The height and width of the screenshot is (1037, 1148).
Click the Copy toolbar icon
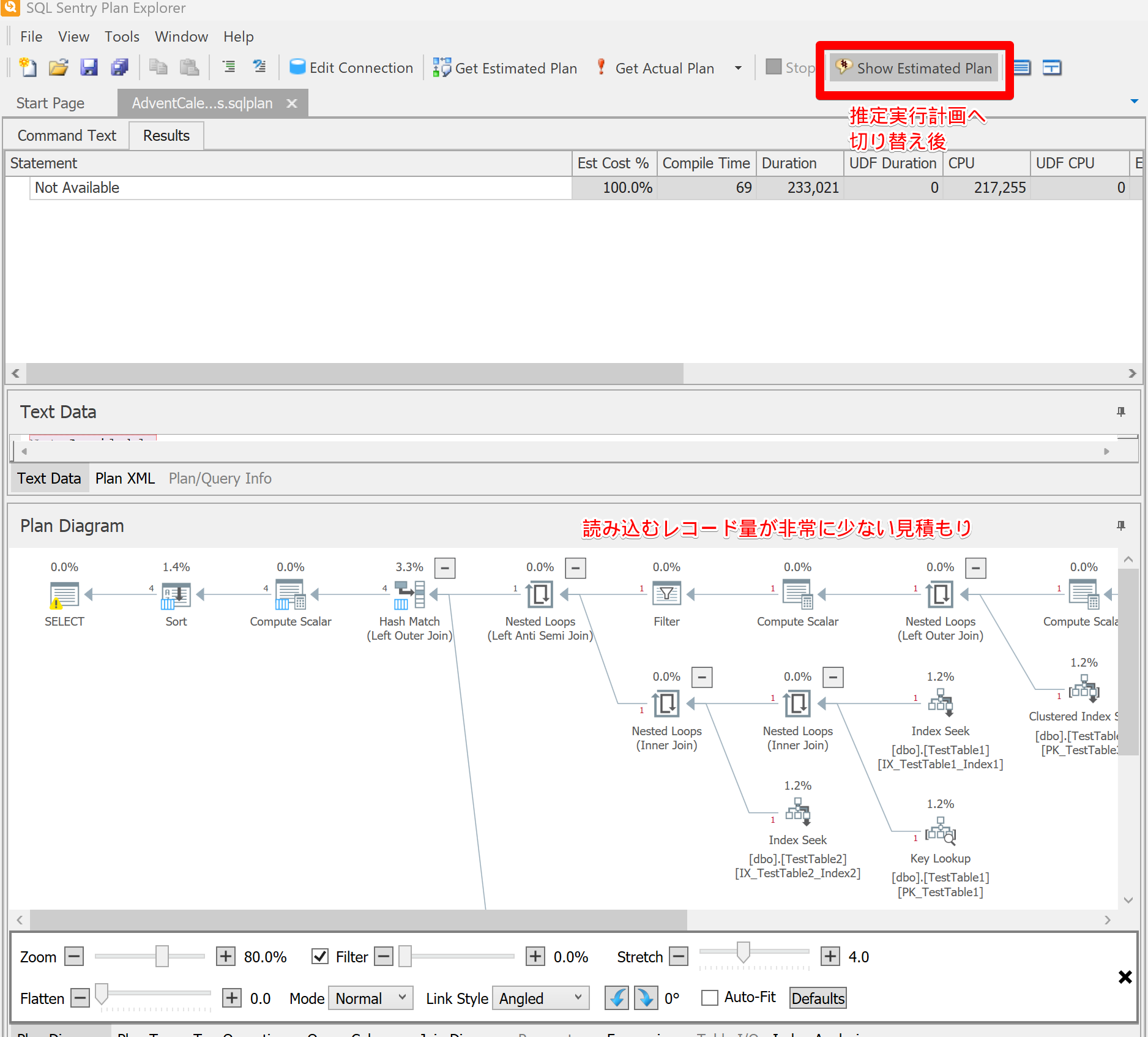158,67
